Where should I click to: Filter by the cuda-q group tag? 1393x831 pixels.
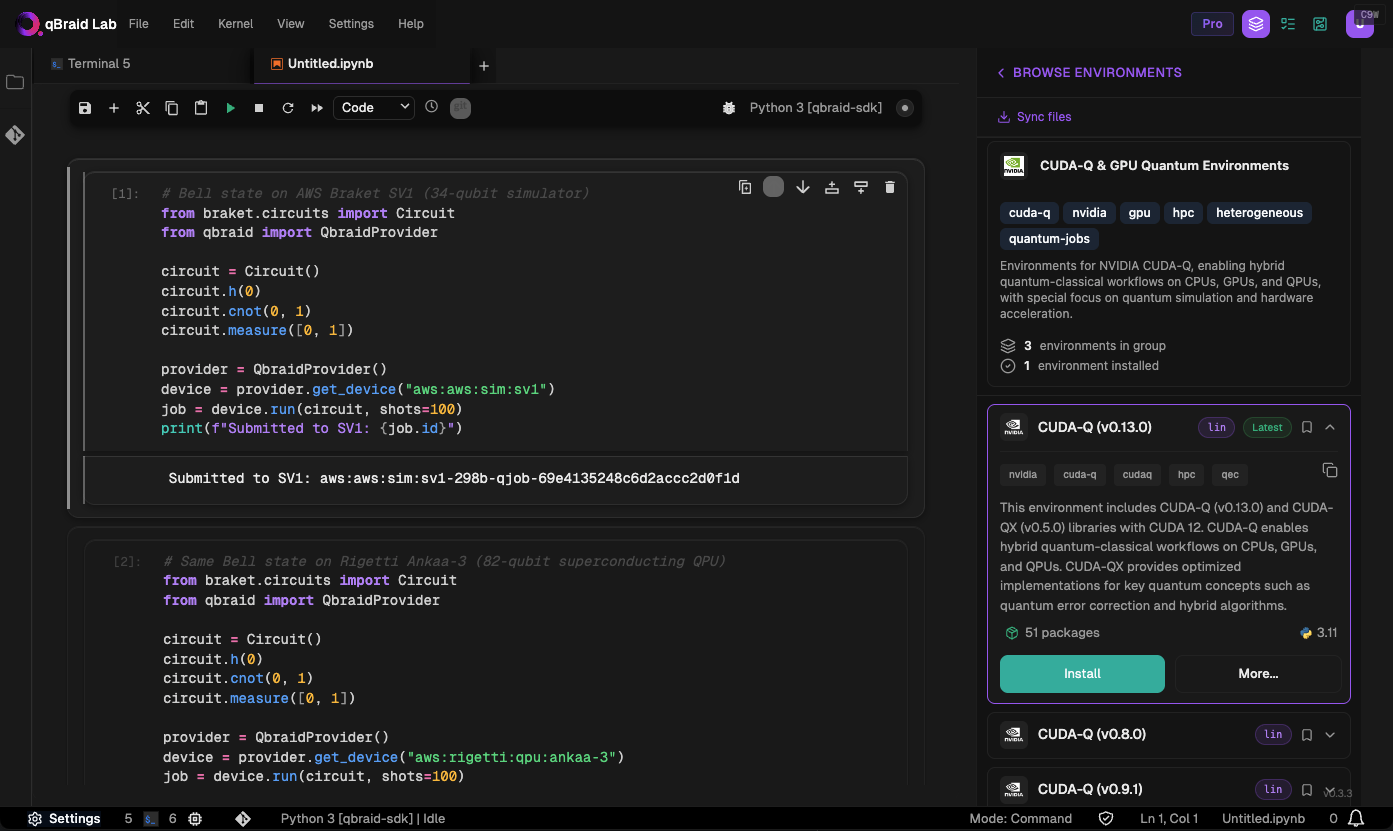click(1029, 213)
